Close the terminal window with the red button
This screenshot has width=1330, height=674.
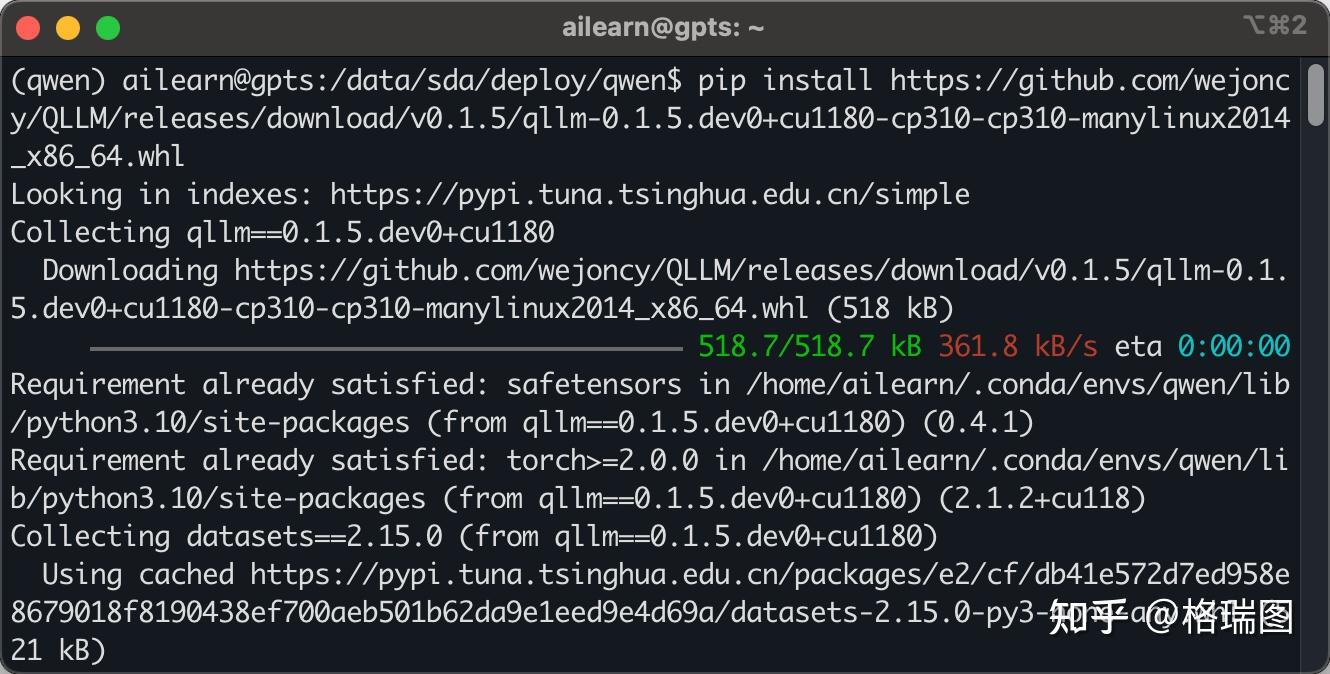[28, 28]
